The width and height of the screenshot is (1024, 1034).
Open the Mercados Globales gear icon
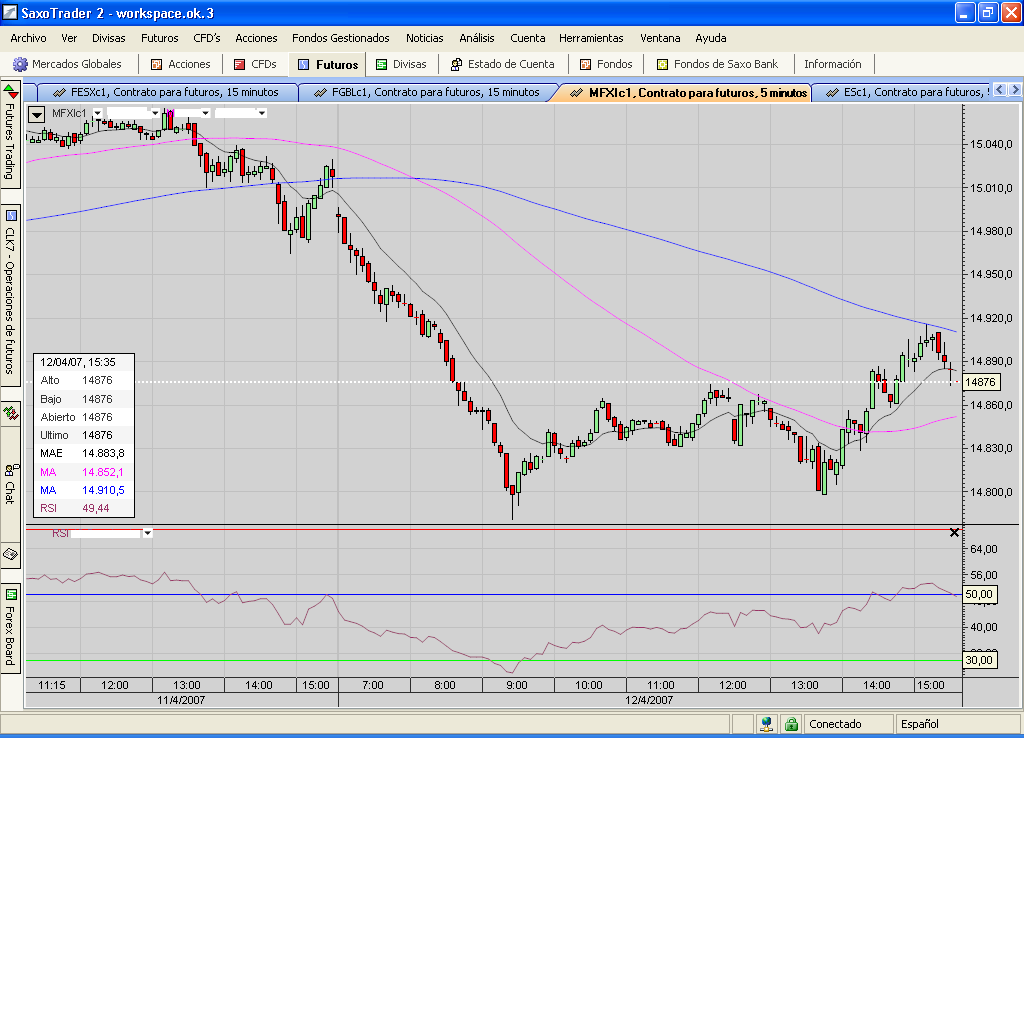20,64
